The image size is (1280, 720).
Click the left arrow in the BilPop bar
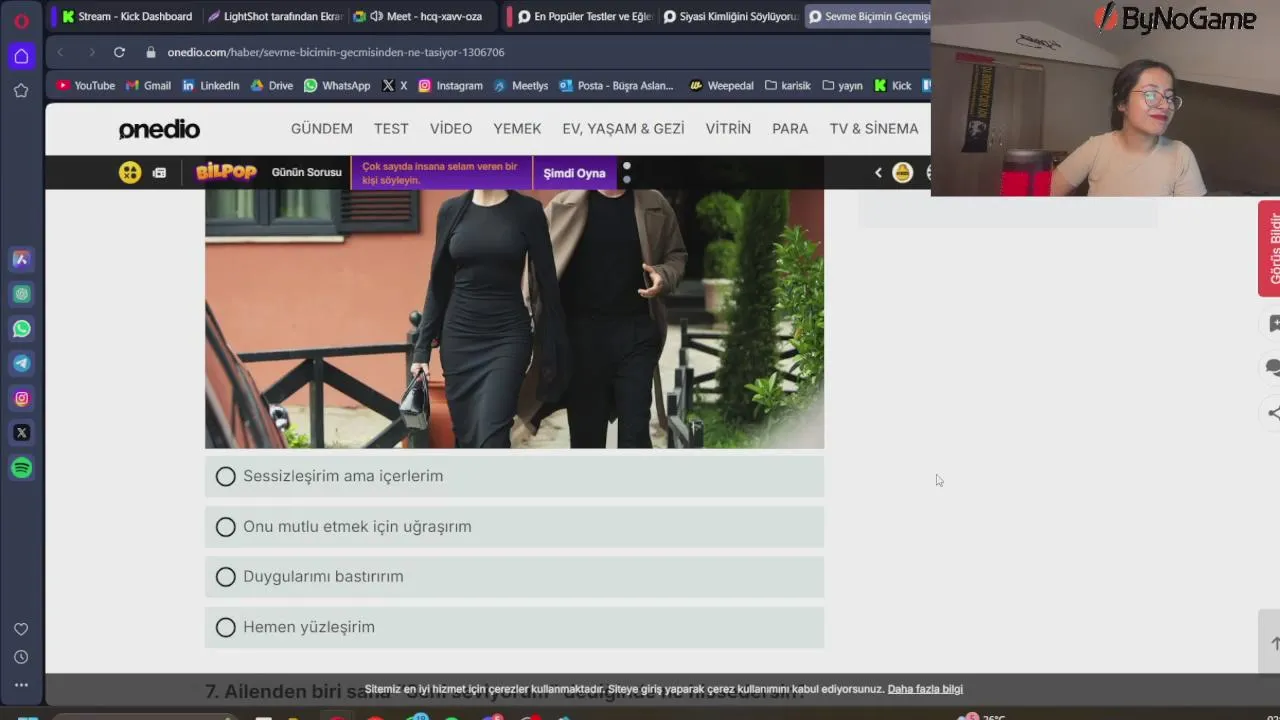point(878,173)
